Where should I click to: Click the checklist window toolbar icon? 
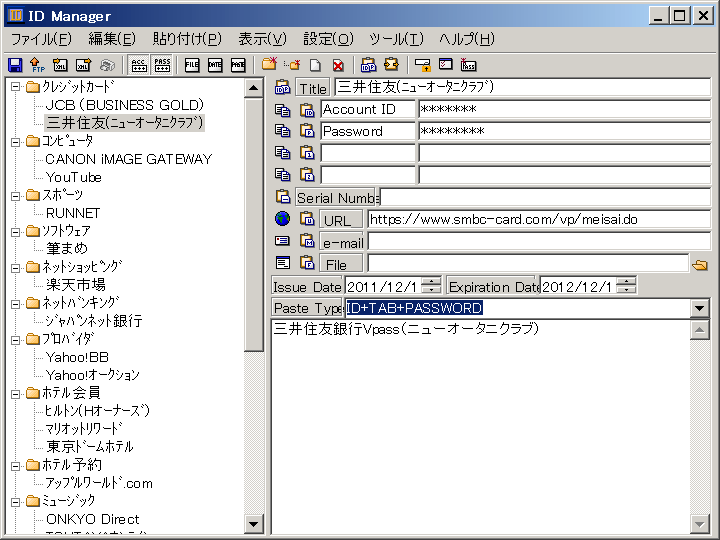pyautogui.click(x=445, y=64)
